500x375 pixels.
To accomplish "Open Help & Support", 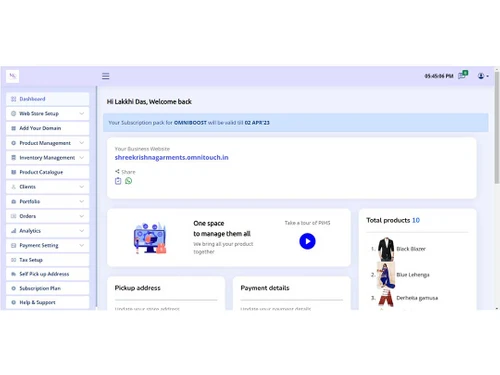I will pyautogui.click(x=48, y=302).
